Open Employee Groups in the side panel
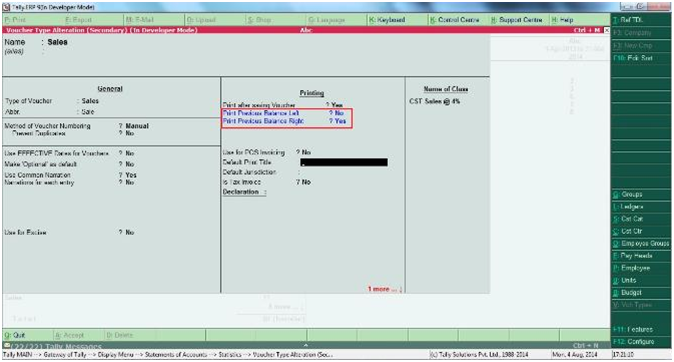The width and height of the screenshot is (674, 362). pyautogui.click(x=640, y=243)
